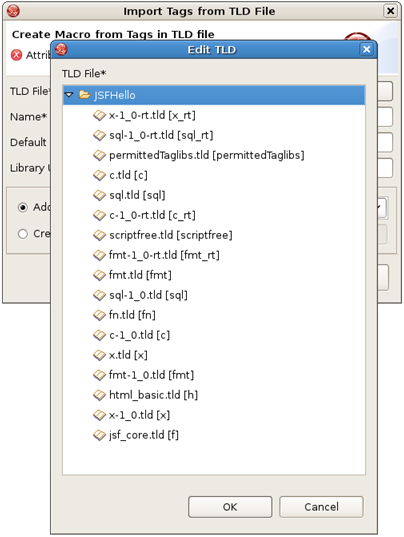Click the c.tld file icon
The height and width of the screenshot is (537, 404).
coord(99,175)
